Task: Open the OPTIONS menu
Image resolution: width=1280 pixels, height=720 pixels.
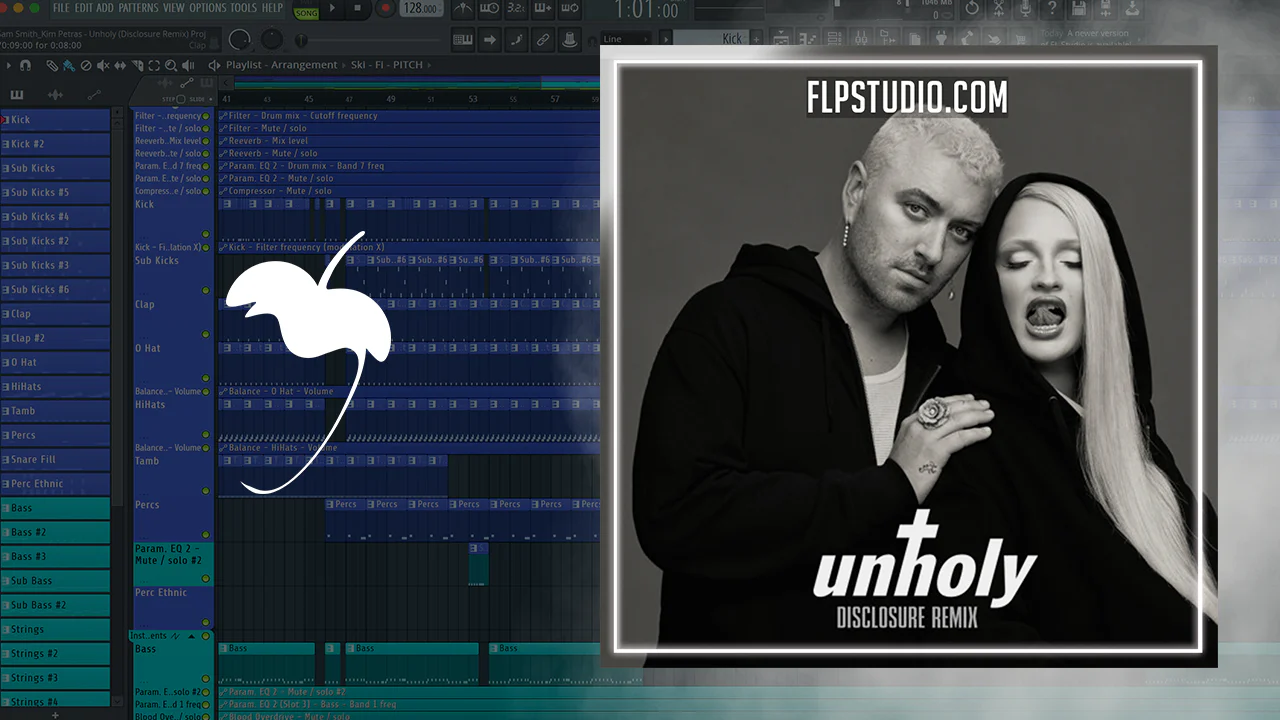Action: pos(208,8)
